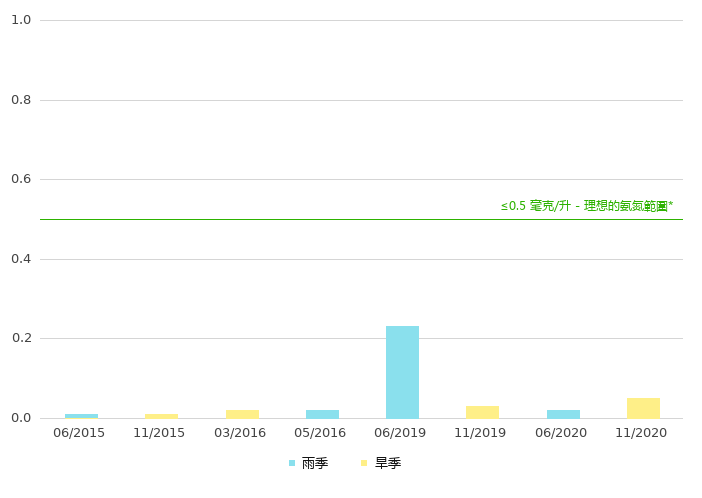
Task: Click the 03/2016 x-axis label
Action: (x=240, y=433)
